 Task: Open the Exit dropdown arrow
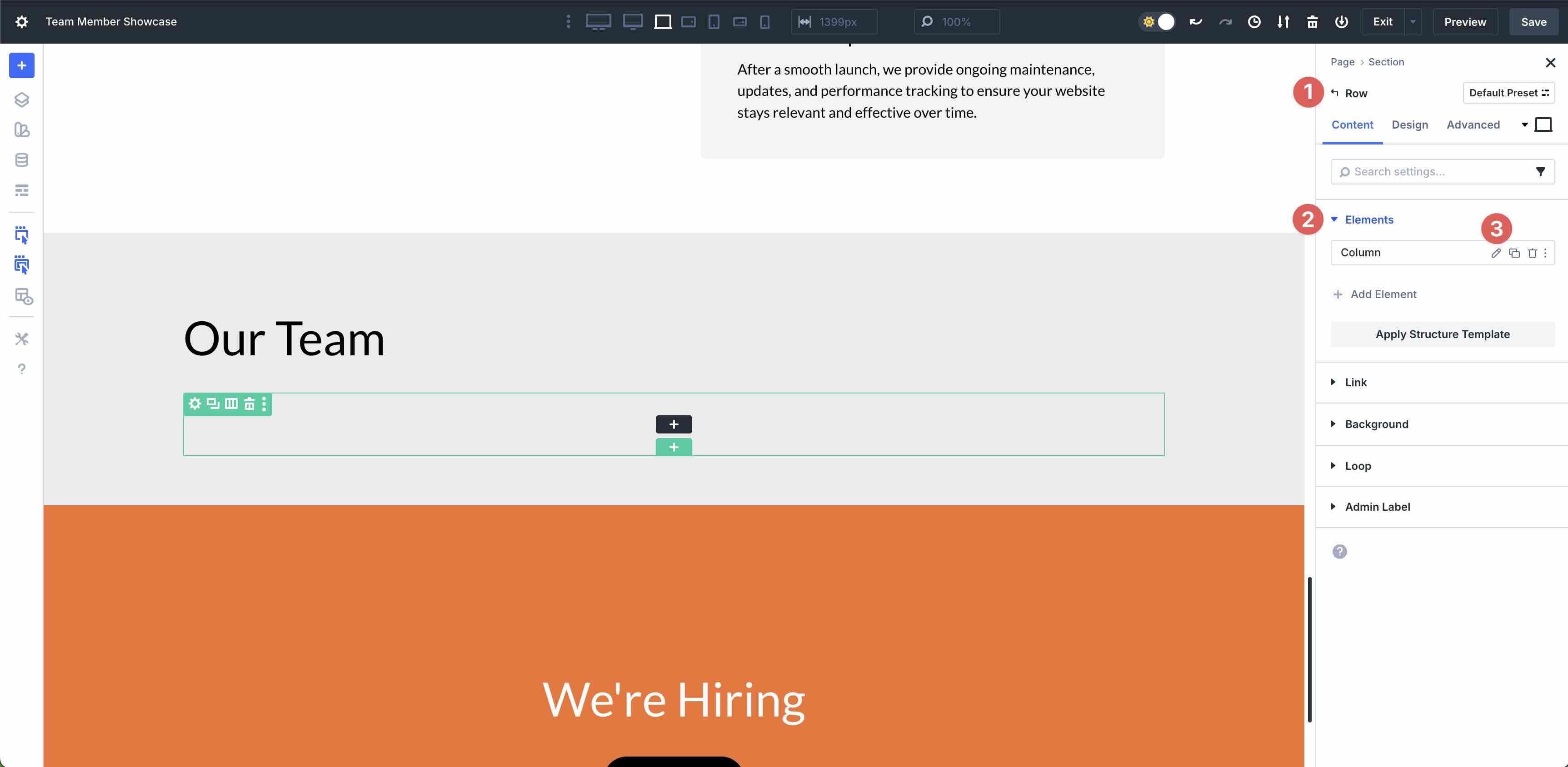(1412, 21)
